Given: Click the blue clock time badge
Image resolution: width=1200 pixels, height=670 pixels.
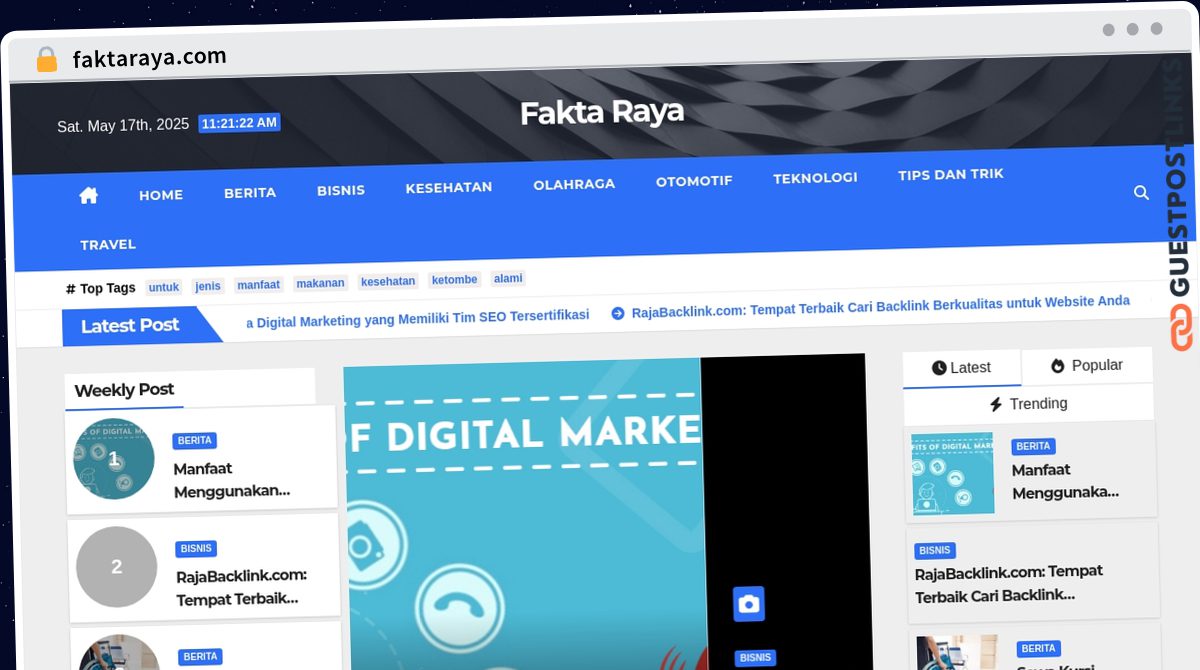Looking at the screenshot, I should coord(239,123).
